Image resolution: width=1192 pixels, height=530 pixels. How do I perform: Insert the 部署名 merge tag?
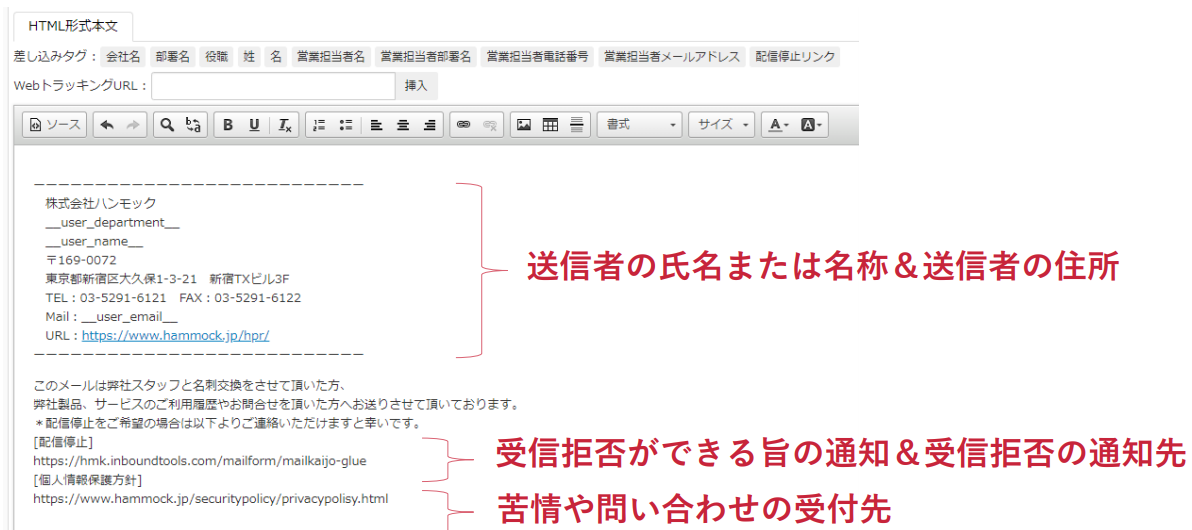tap(173, 57)
